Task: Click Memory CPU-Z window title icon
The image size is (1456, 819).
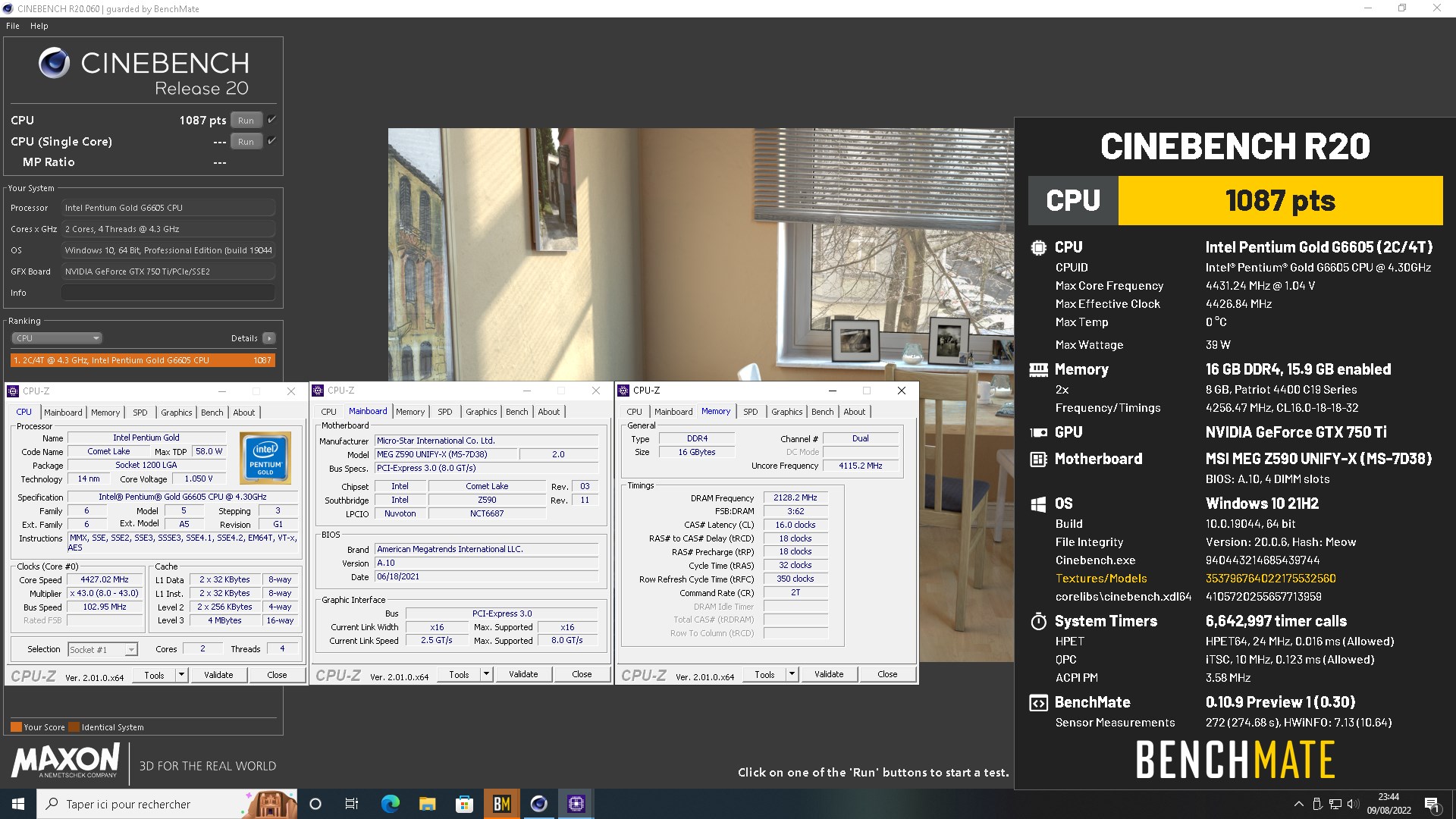Action: [623, 391]
